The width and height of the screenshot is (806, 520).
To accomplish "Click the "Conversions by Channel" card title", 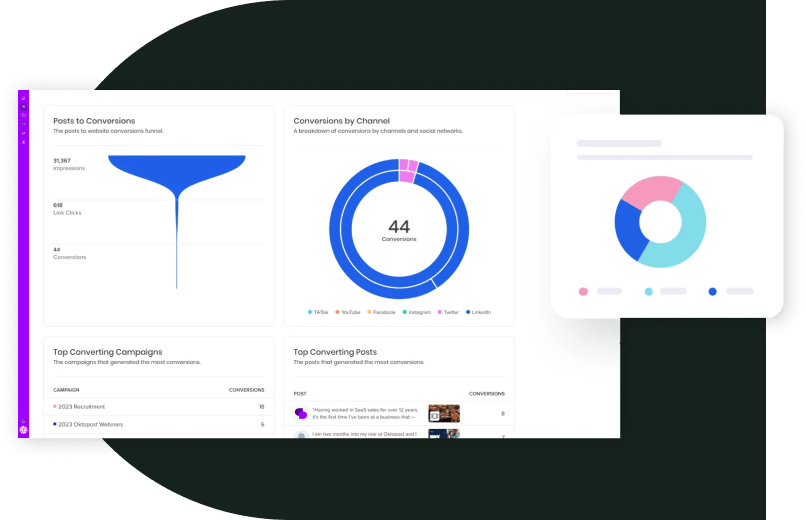I will click(x=341, y=121).
